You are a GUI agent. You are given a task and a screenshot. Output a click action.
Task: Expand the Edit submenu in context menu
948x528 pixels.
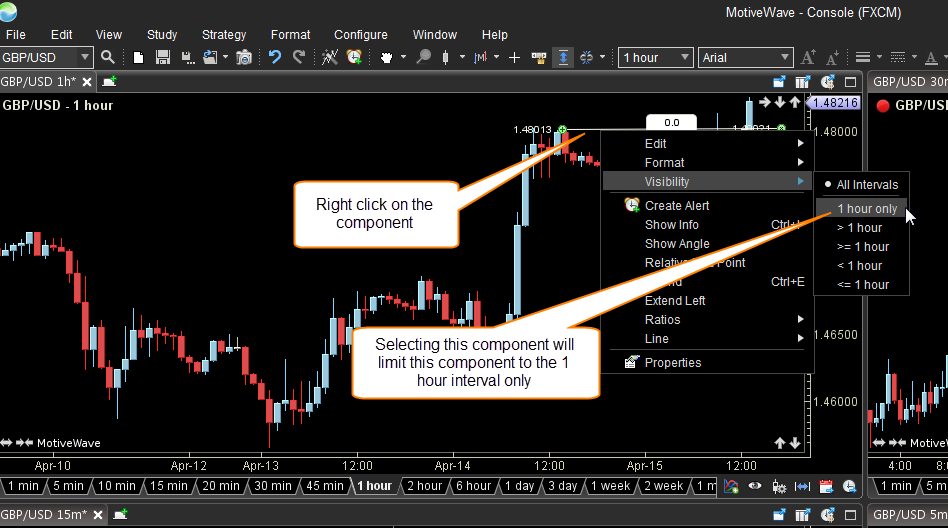707,143
